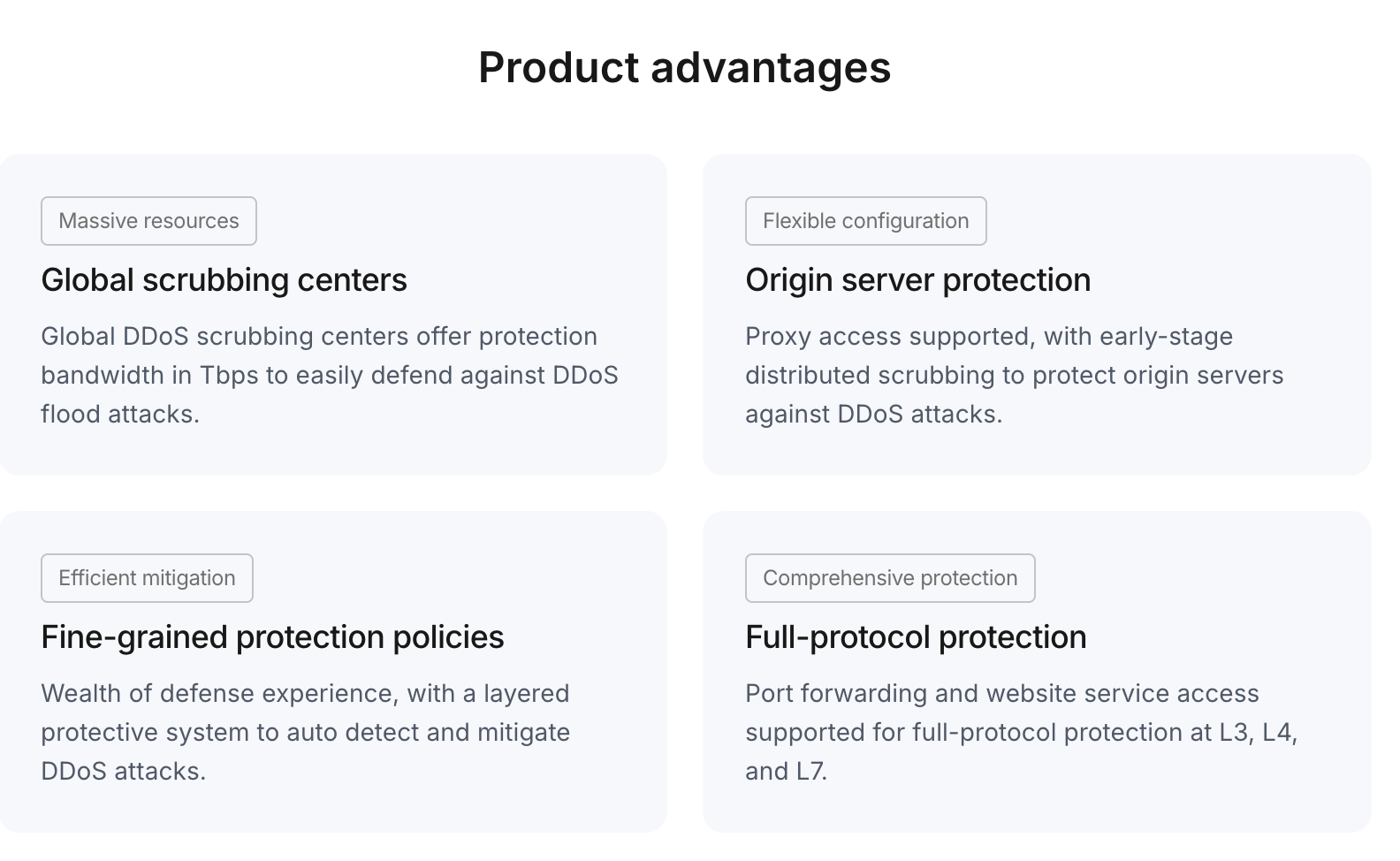Click 'distributed scrubbing to protect origin servers' line
Image resolution: width=1400 pixels, height=861 pixels.
1015,375
